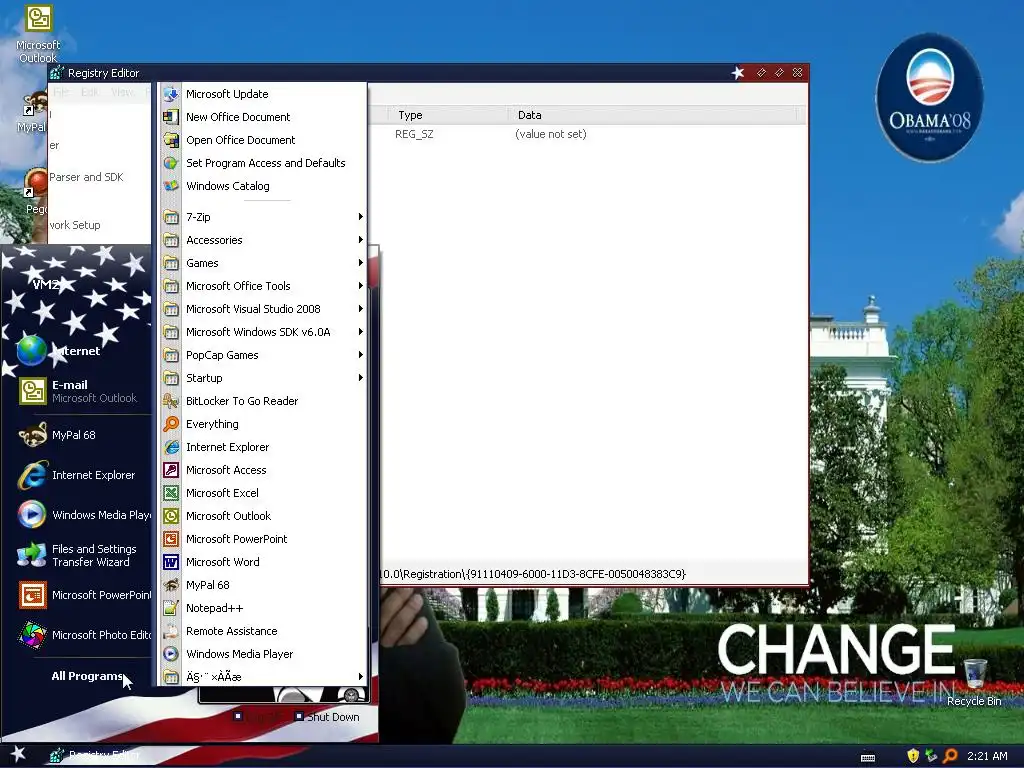Open Microsoft Outlook in All Programs list
This screenshot has height=768, width=1024.
tap(228, 516)
